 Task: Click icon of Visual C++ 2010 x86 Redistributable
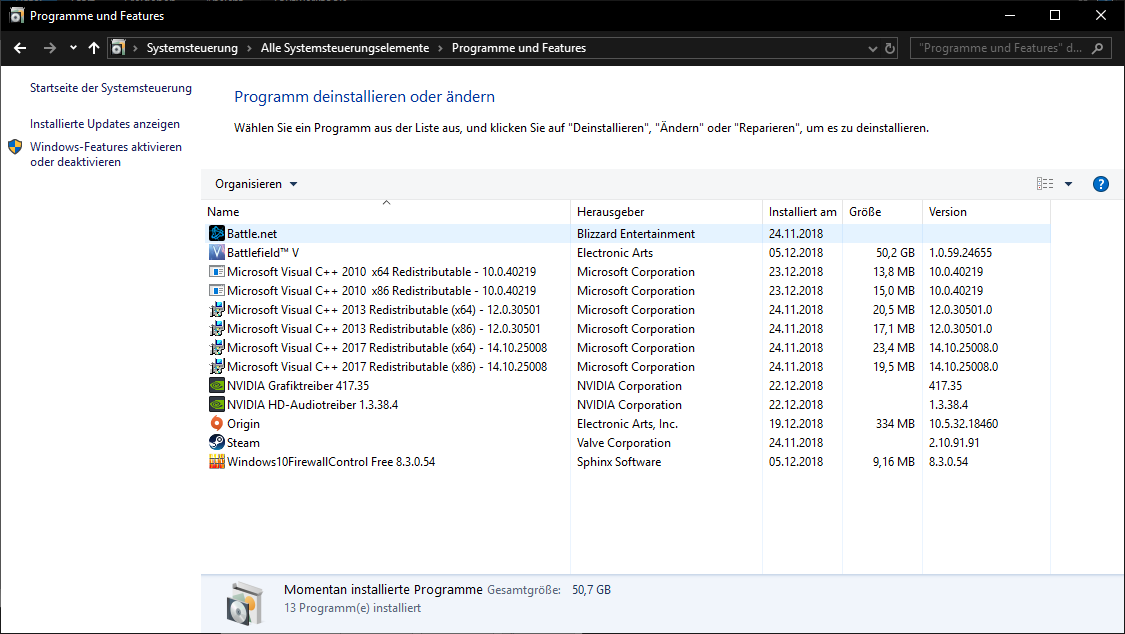pos(217,290)
